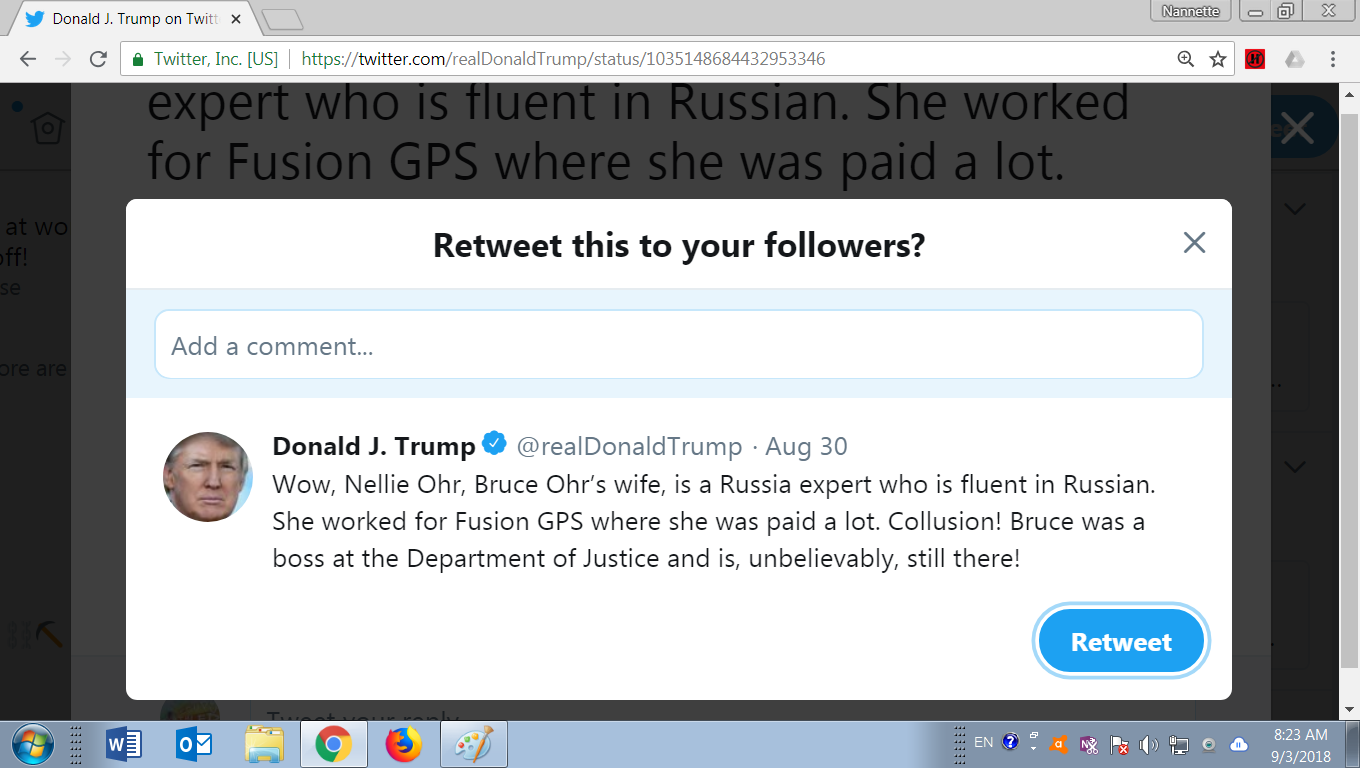Open the @realDonaldTrump handle link
This screenshot has width=1360, height=768.
coord(629,446)
